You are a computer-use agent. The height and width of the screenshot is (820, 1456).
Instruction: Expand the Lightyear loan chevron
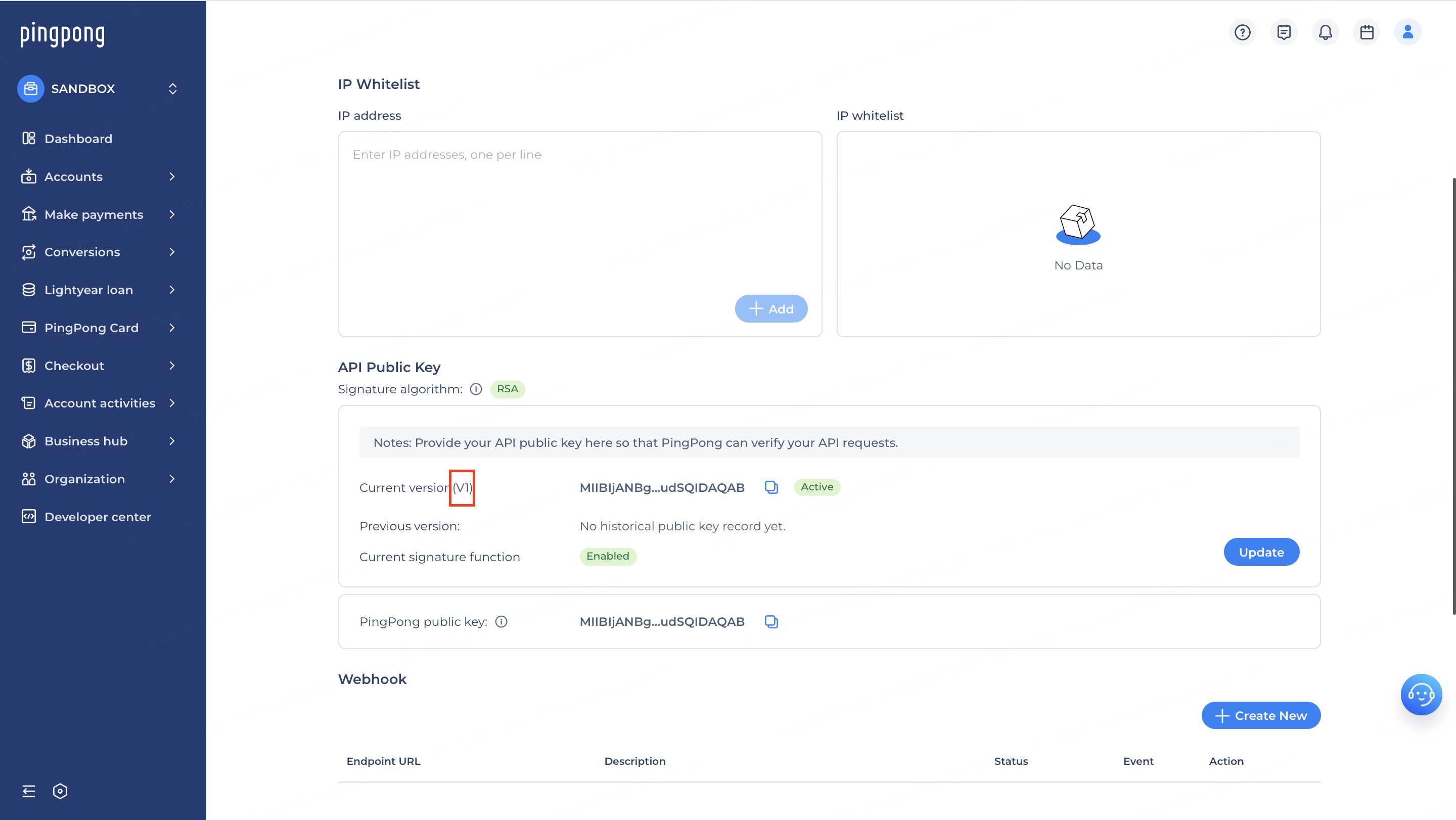[172, 290]
